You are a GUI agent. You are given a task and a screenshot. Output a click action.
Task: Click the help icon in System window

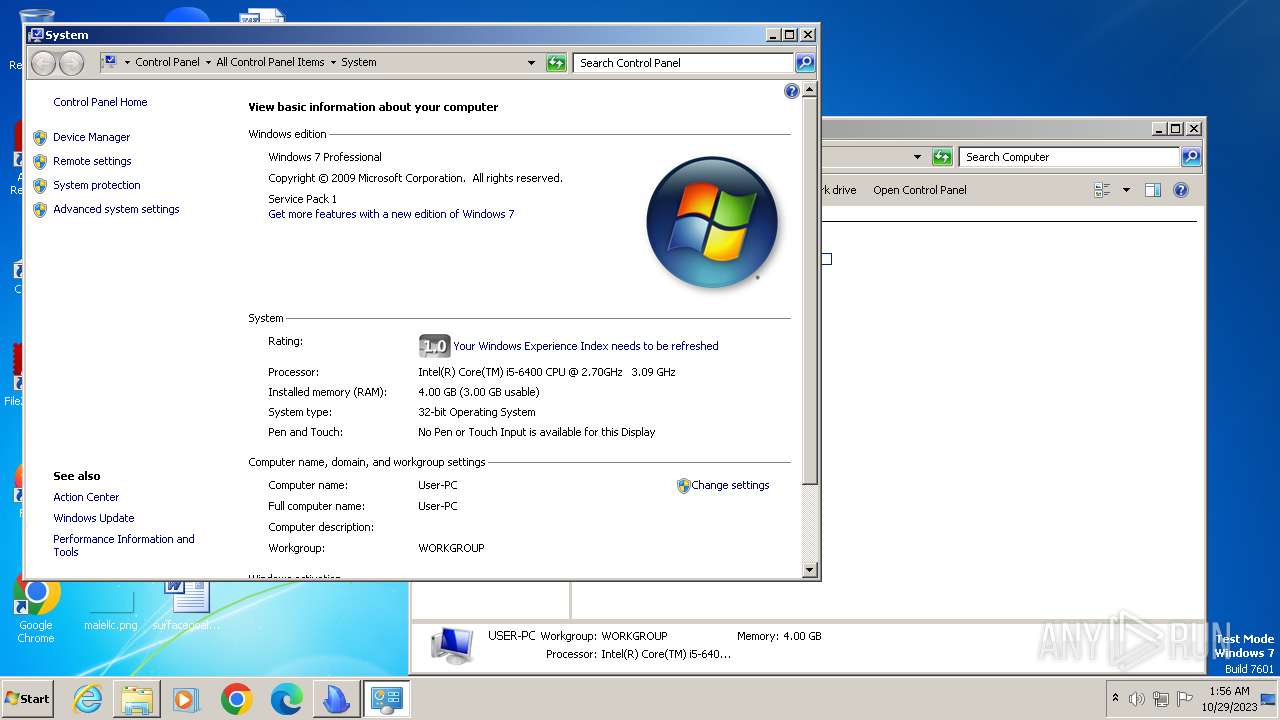[x=791, y=91]
